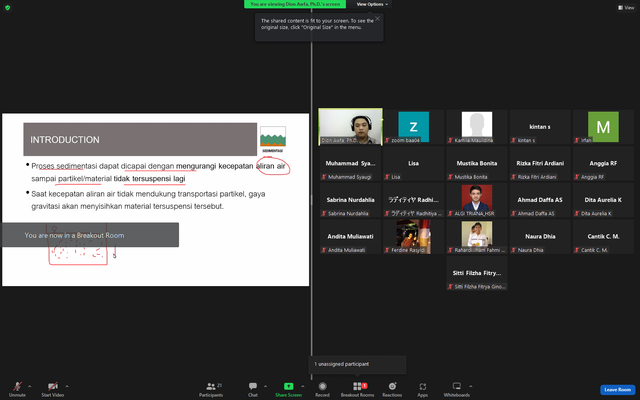640x400 pixels.
Task: Open Reactions menu
Action: pos(392,389)
